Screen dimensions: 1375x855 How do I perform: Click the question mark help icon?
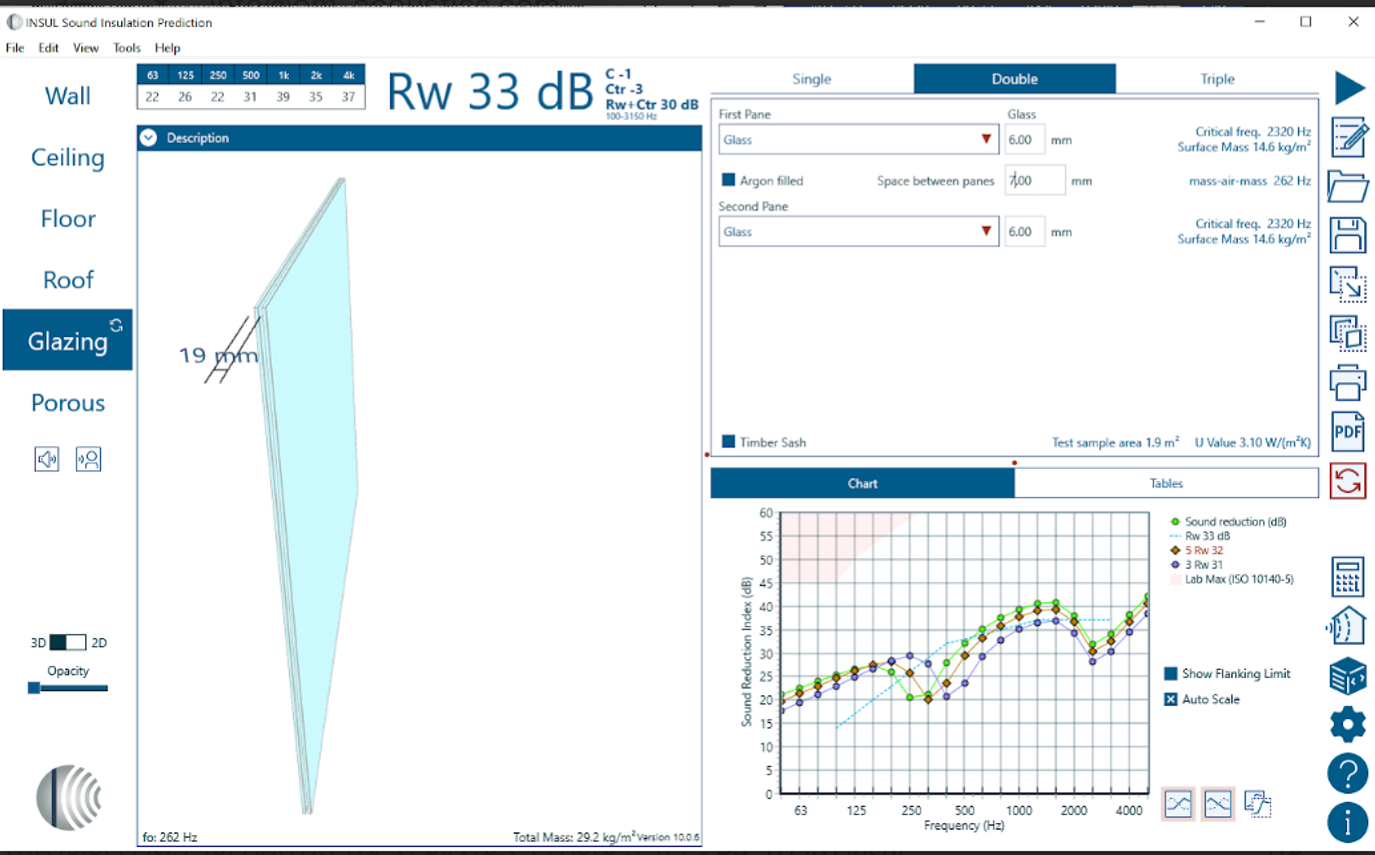pyautogui.click(x=1348, y=773)
